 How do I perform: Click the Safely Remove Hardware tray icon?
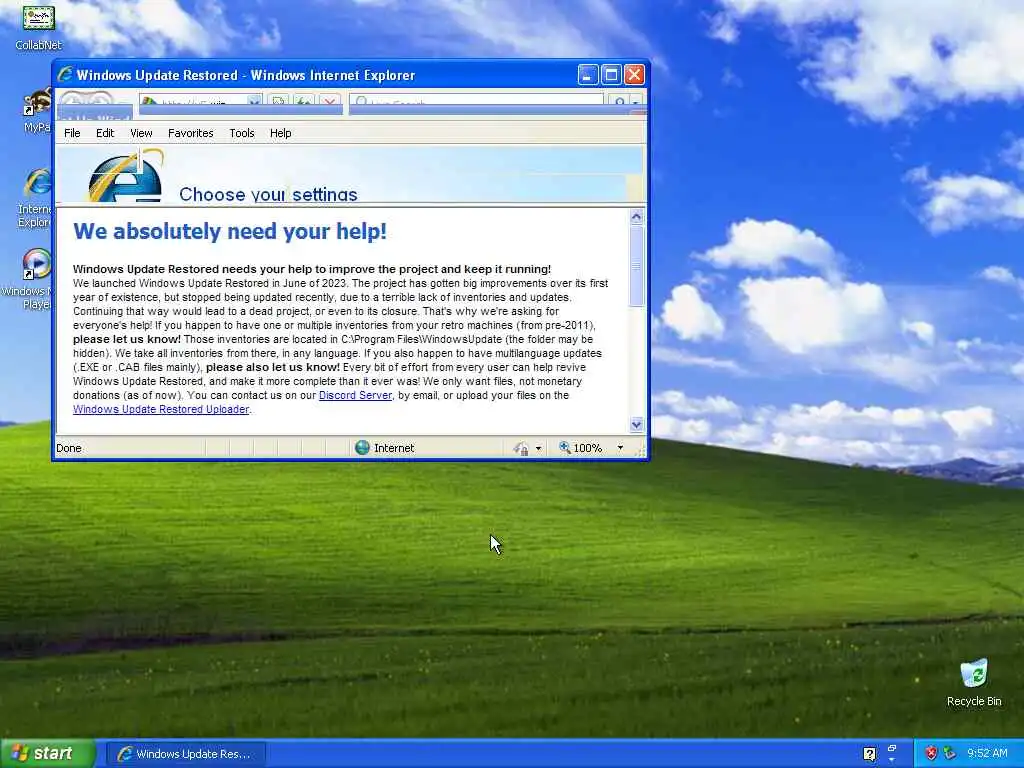(950, 753)
